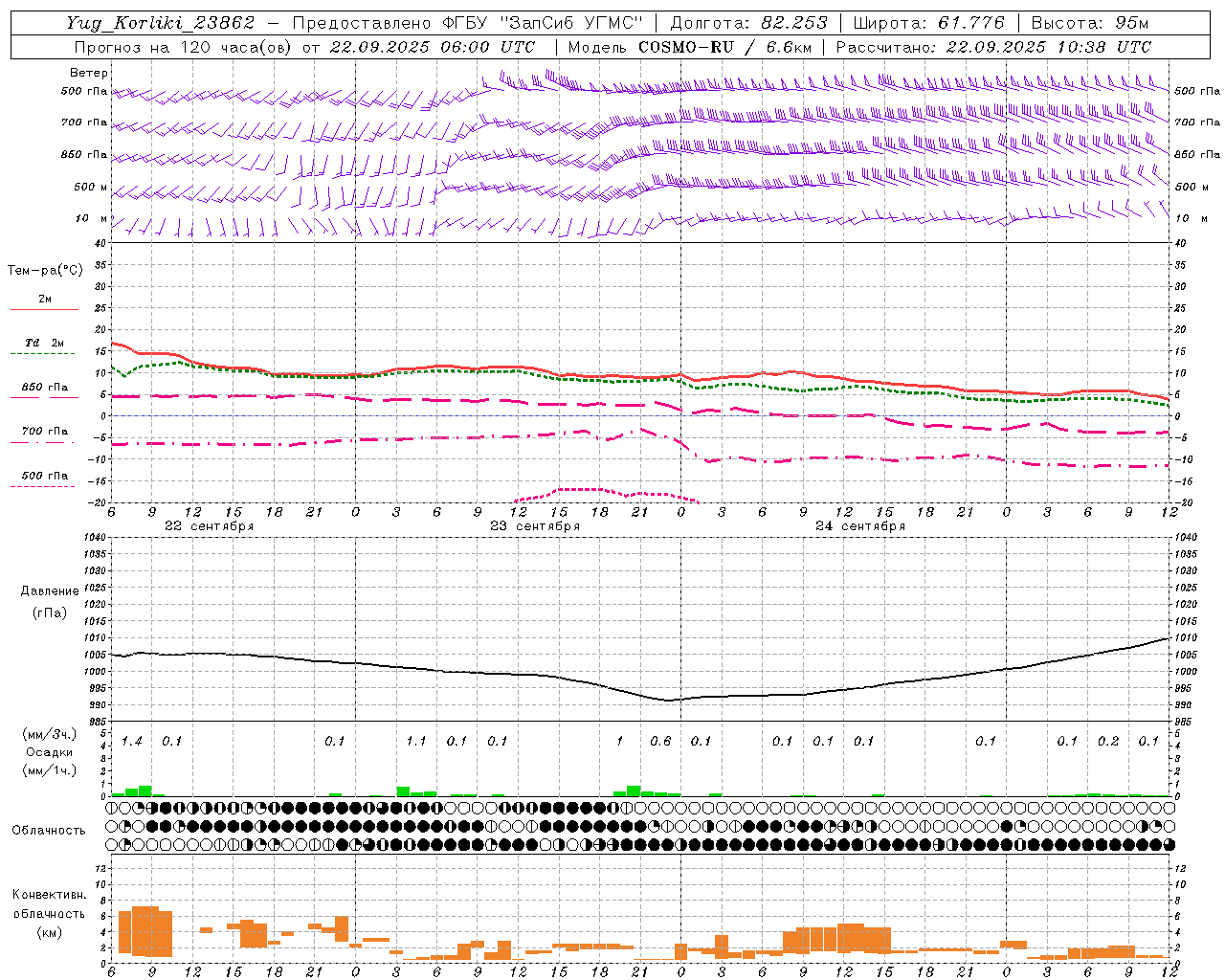Screen dimensions: 1225x980
Task: Click the solid line swatch under 2м legend
Action: [44, 309]
